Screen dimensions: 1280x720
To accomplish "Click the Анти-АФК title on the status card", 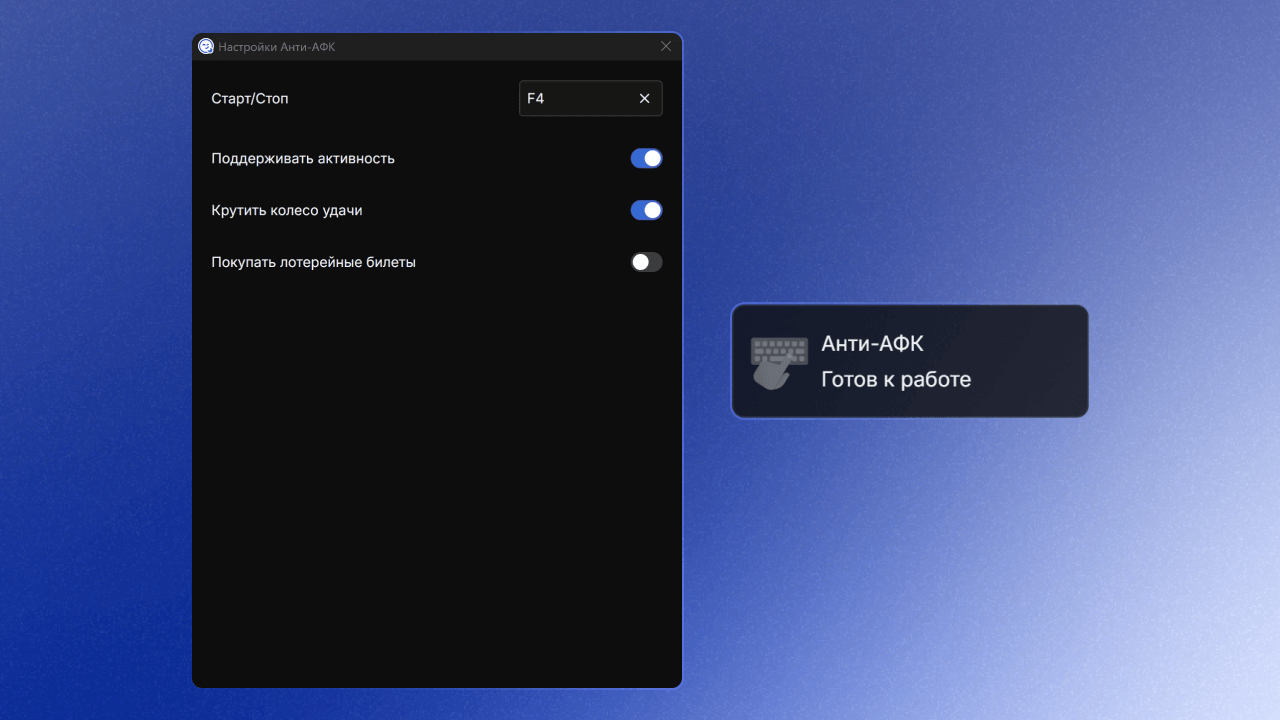I will [872, 344].
